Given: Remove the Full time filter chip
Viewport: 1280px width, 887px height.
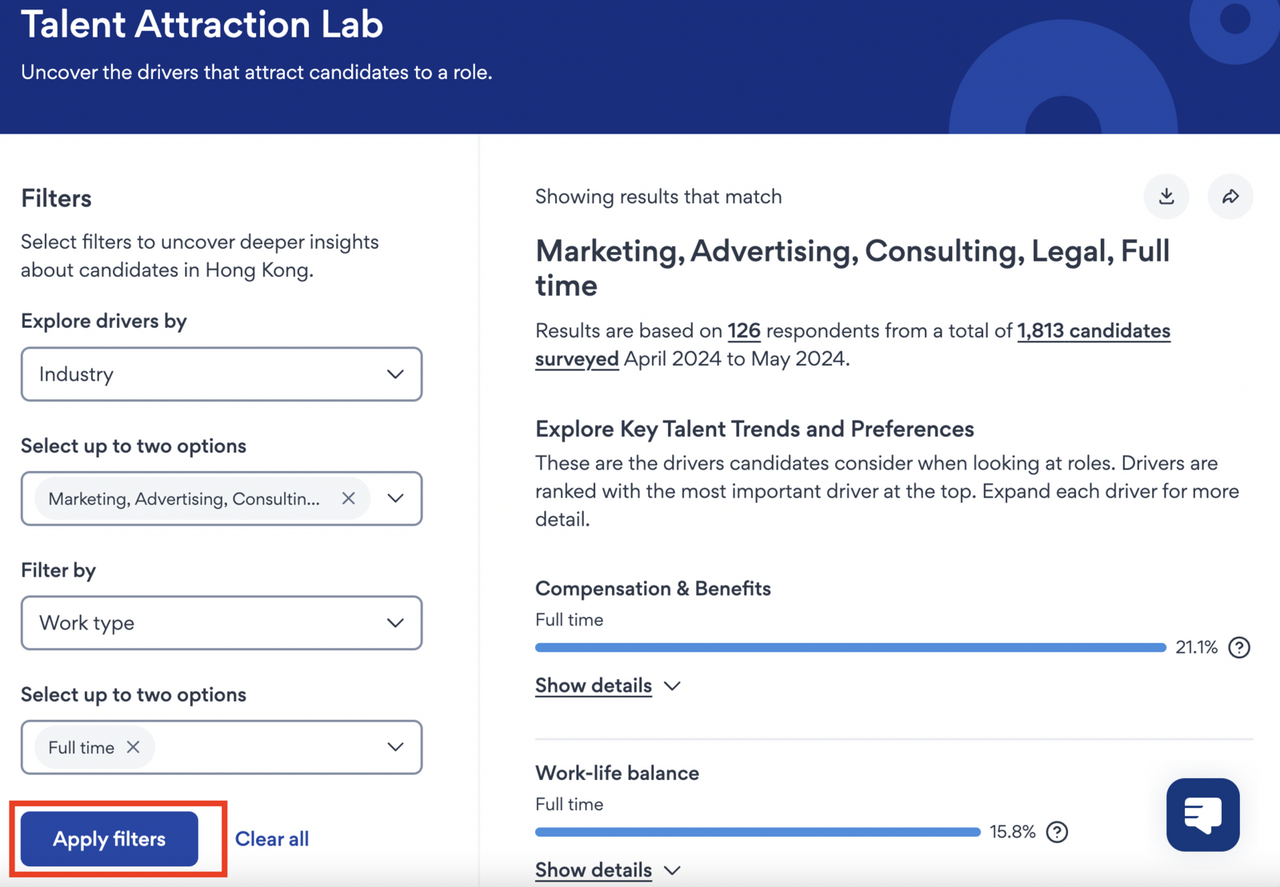Looking at the screenshot, I should [x=133, y=748].
